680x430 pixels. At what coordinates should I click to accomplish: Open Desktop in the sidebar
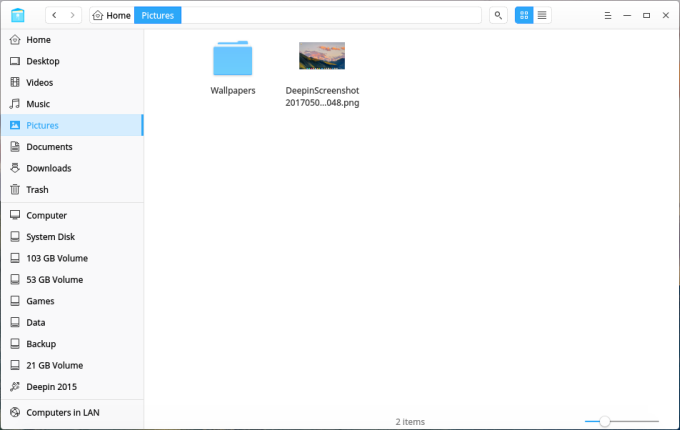click(72, 61)
